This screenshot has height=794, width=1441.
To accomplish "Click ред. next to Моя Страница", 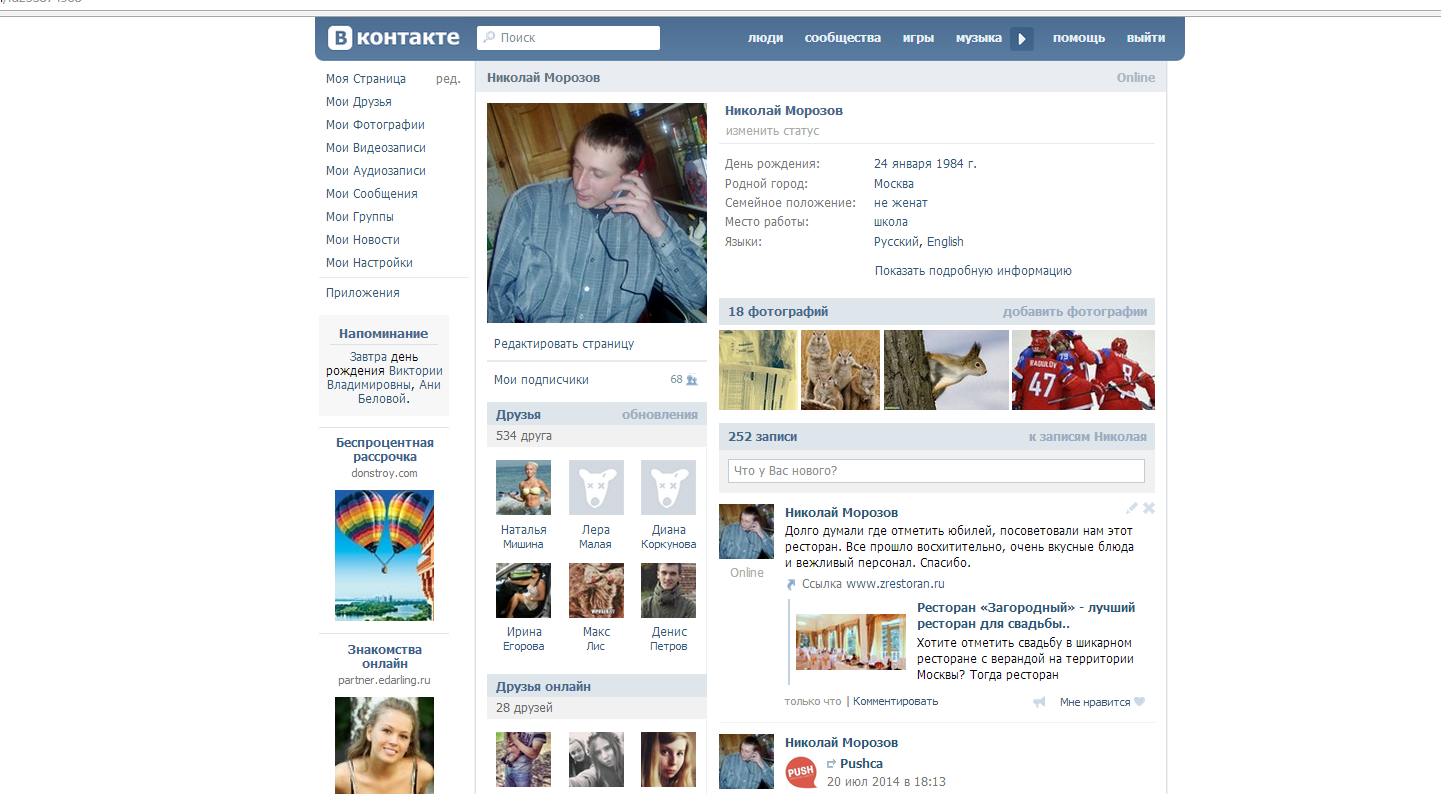I will coord(448,79).
